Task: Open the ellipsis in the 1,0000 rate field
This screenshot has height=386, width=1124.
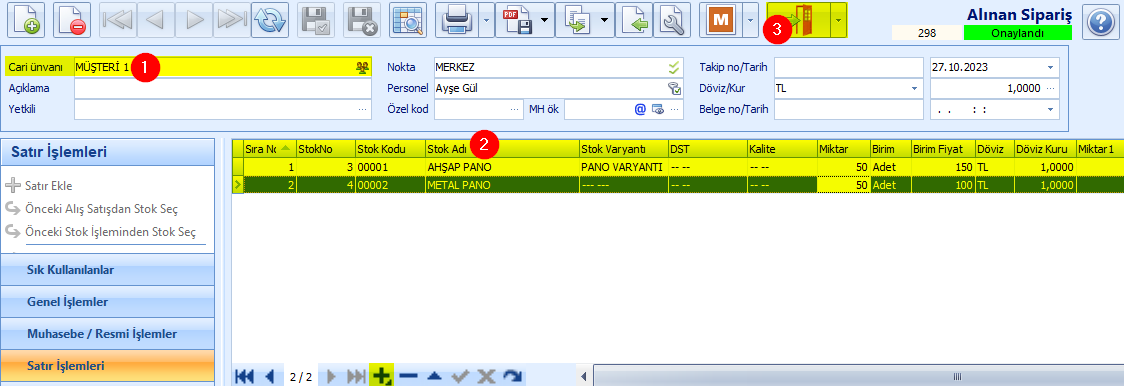Action: [1051, 88]
